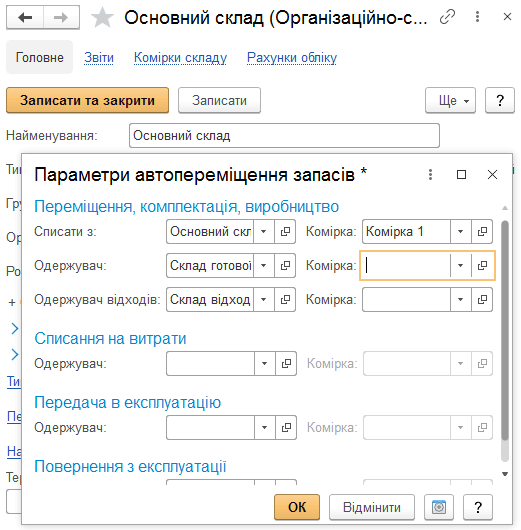The width and height of the screenshot is (521, 530).
Task: Click Переміщення, комплектація, виробництво heading
Action: (186, 206)
